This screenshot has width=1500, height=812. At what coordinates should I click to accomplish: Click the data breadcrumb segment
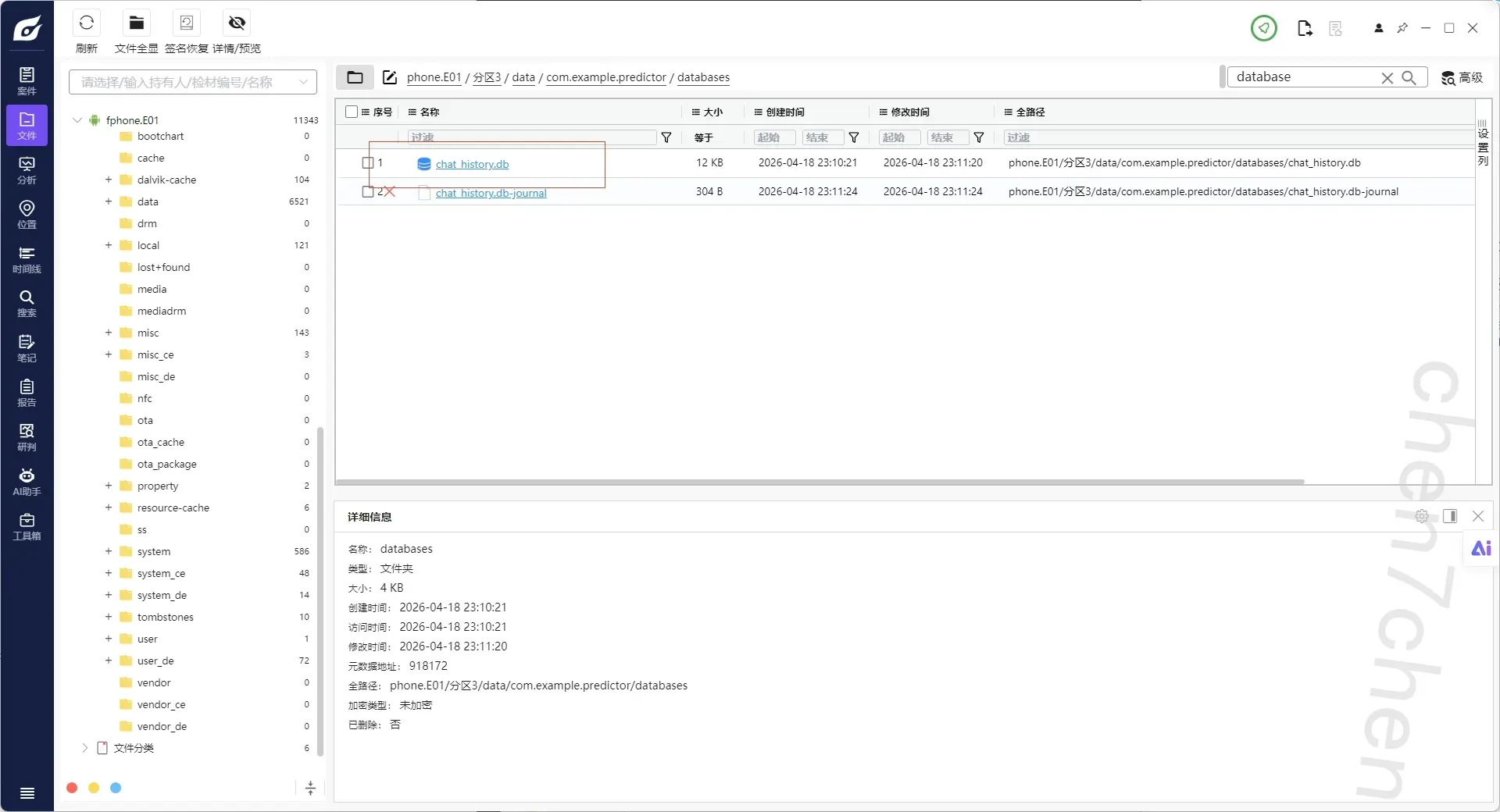523,77
